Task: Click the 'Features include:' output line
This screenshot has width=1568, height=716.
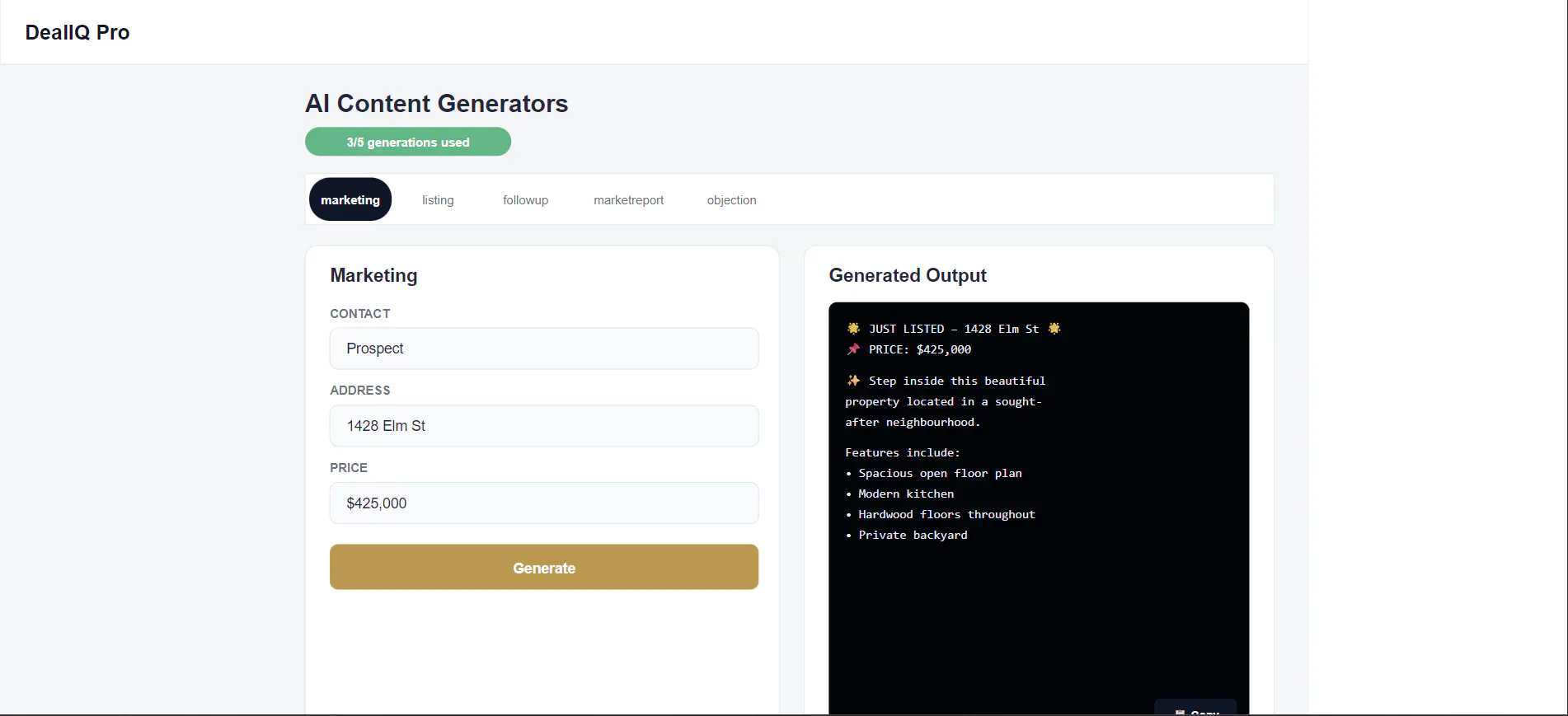Action: 903,452
